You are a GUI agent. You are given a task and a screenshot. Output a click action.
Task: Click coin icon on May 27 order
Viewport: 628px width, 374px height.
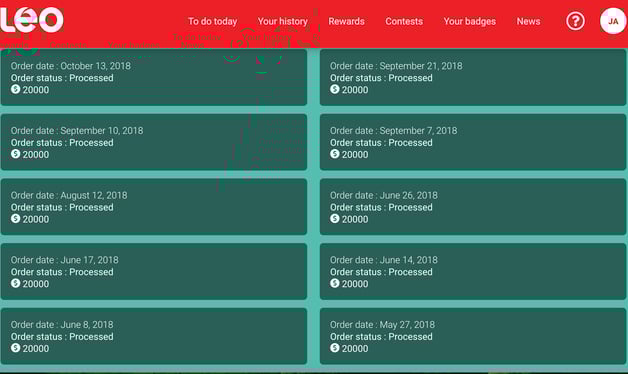pyautogui.click(x=335, y=348)
